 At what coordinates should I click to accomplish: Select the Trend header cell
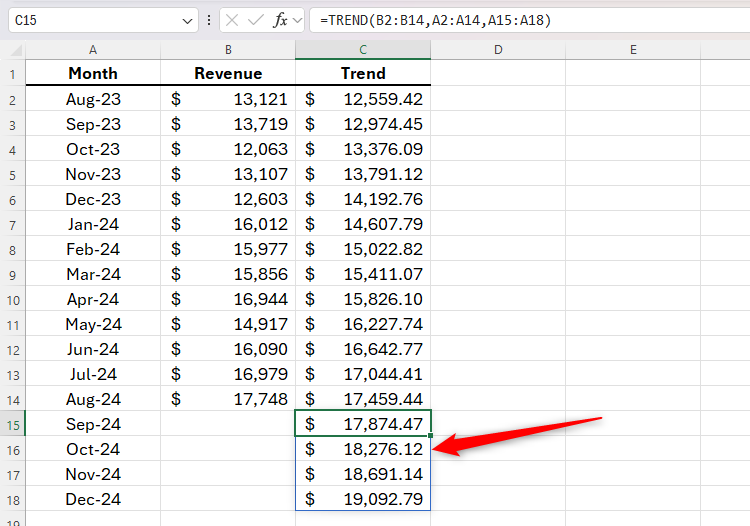click(x=363, y=73)
